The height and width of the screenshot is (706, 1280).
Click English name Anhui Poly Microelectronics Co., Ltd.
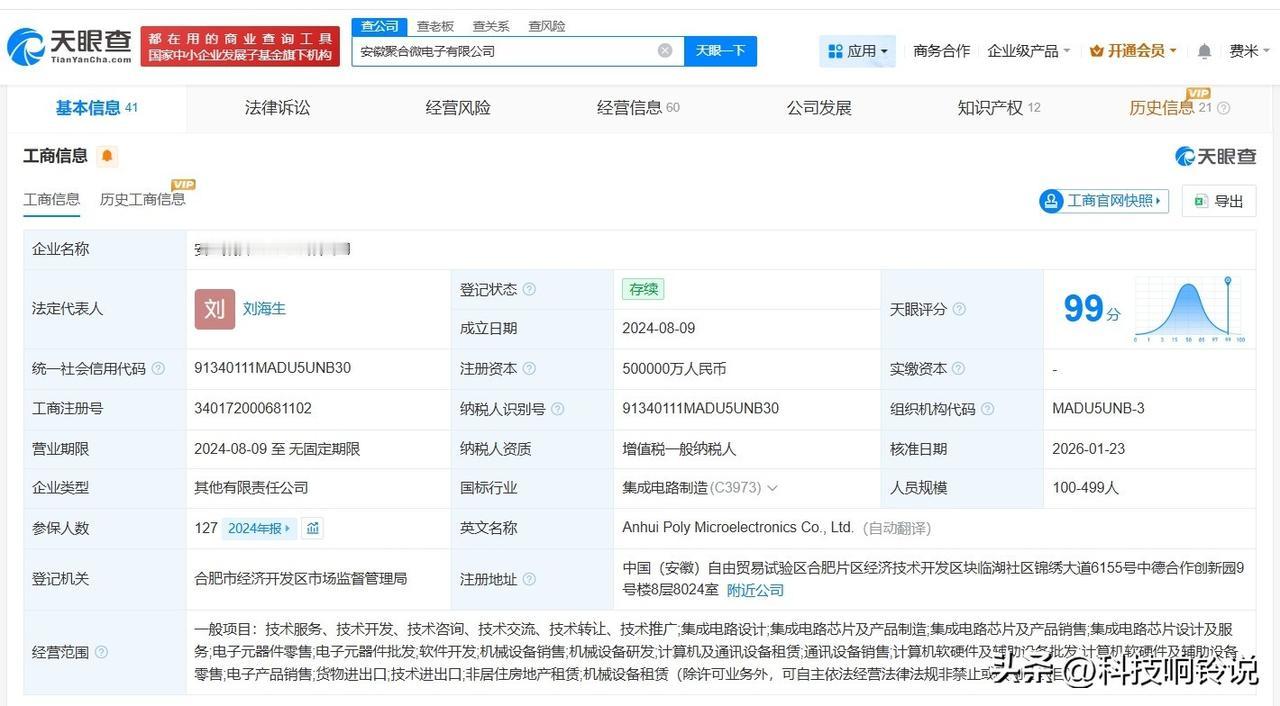(738, 527)
